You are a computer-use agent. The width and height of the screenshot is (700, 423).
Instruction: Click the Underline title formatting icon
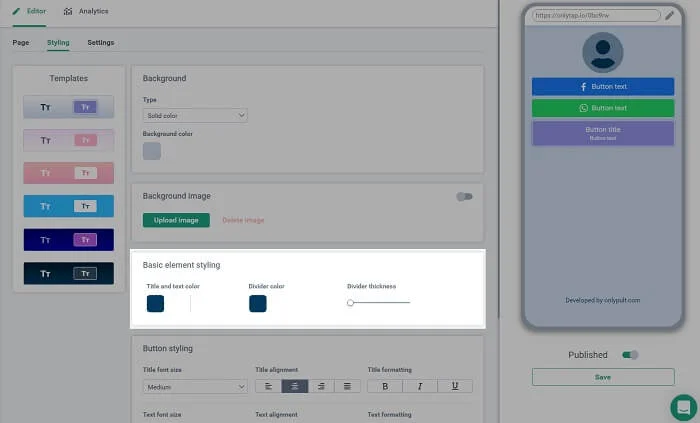(455, 386)
